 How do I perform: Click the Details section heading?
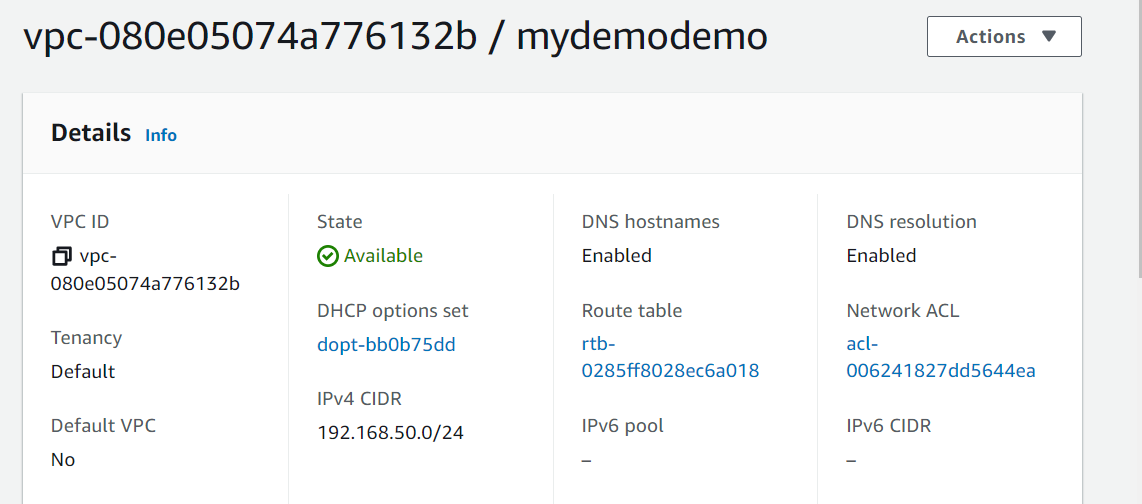(x=91, y=133)
